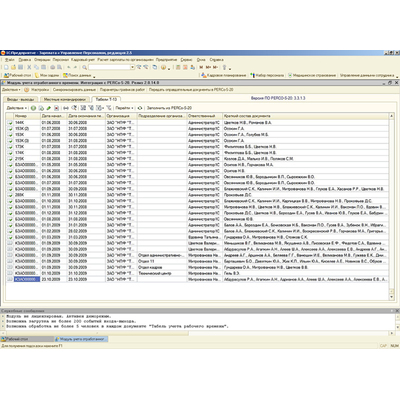Open Кадровое планирование panel button
Viewport: 400px width, 400px height.
[x=224, y=75]
